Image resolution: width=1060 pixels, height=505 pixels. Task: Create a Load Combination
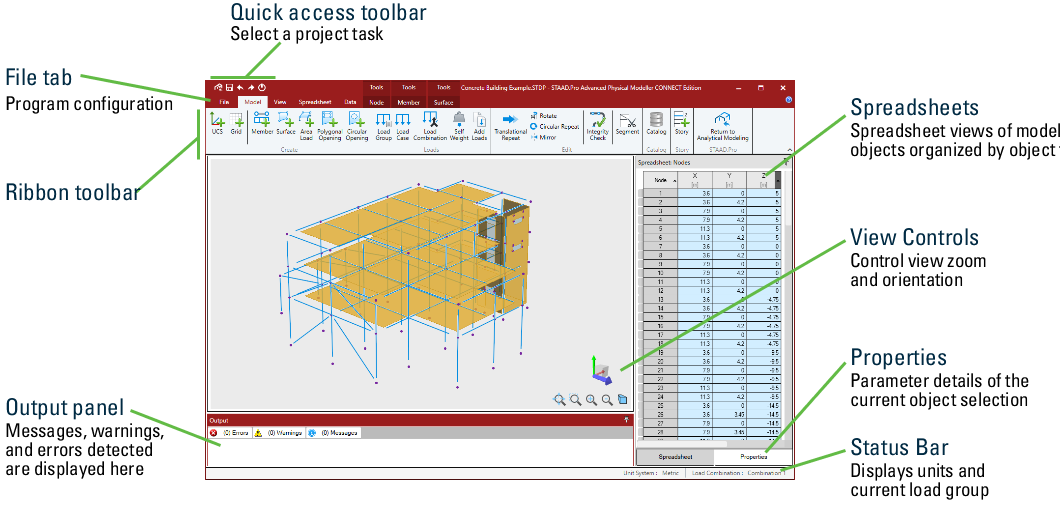[430, 126]
